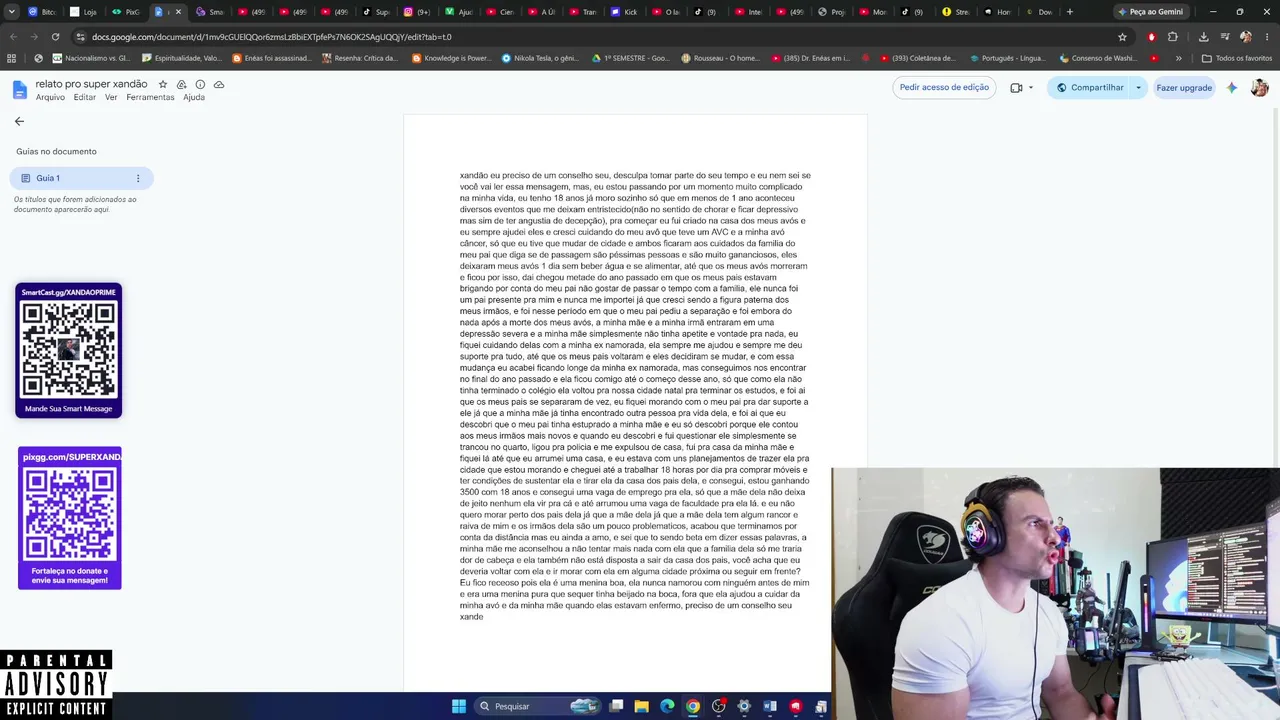Open the Ajuda menu

pyautogui.click(x=194, y=97)
